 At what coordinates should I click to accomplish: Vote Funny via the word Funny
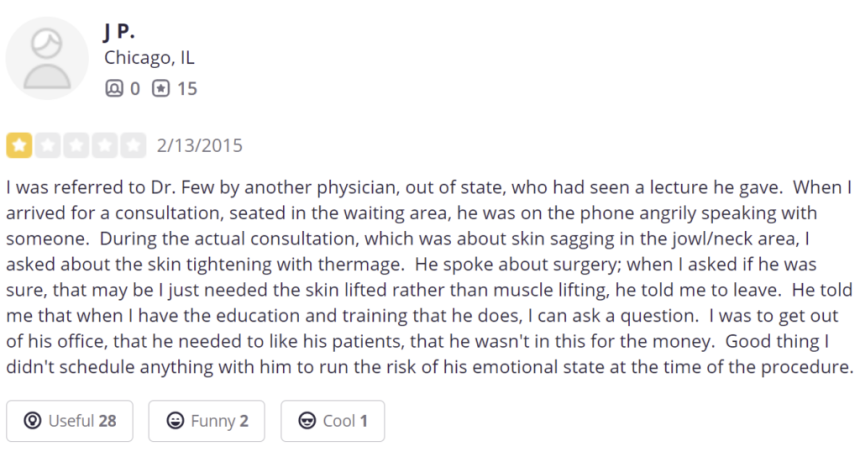[x=213, y=421]
